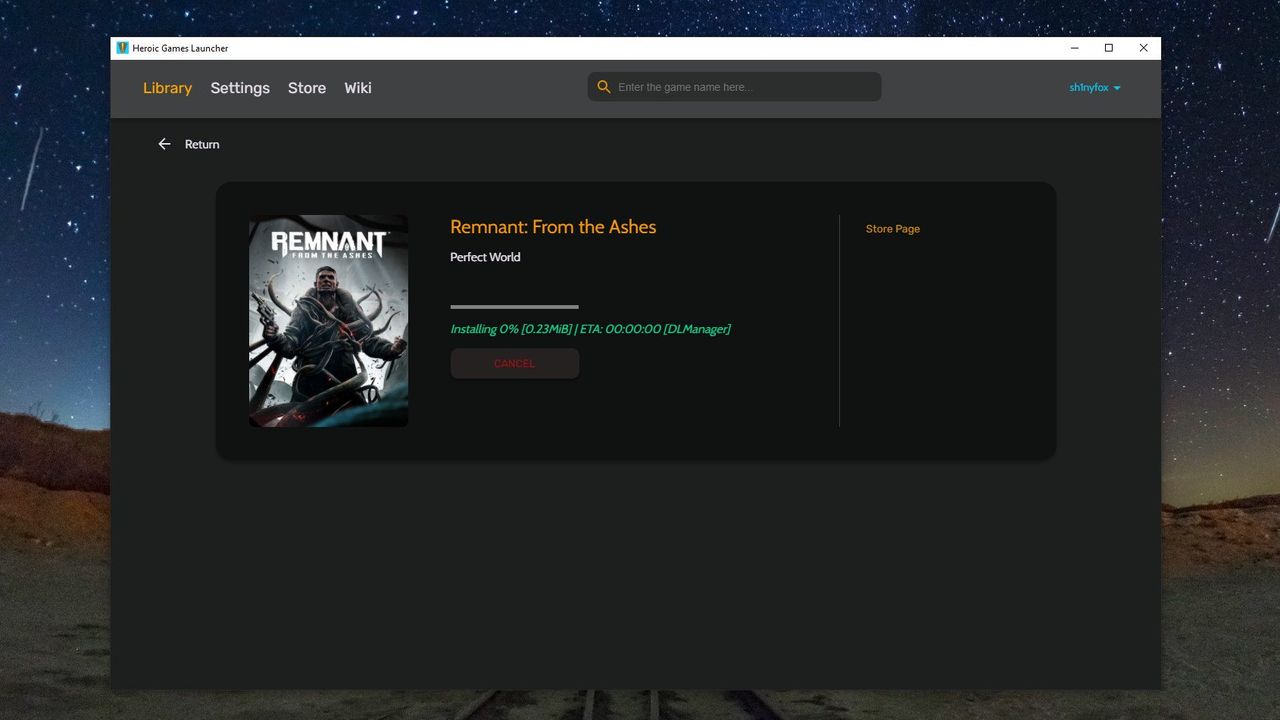
Task: Open the Wiki tab
Action: (358, 88)
